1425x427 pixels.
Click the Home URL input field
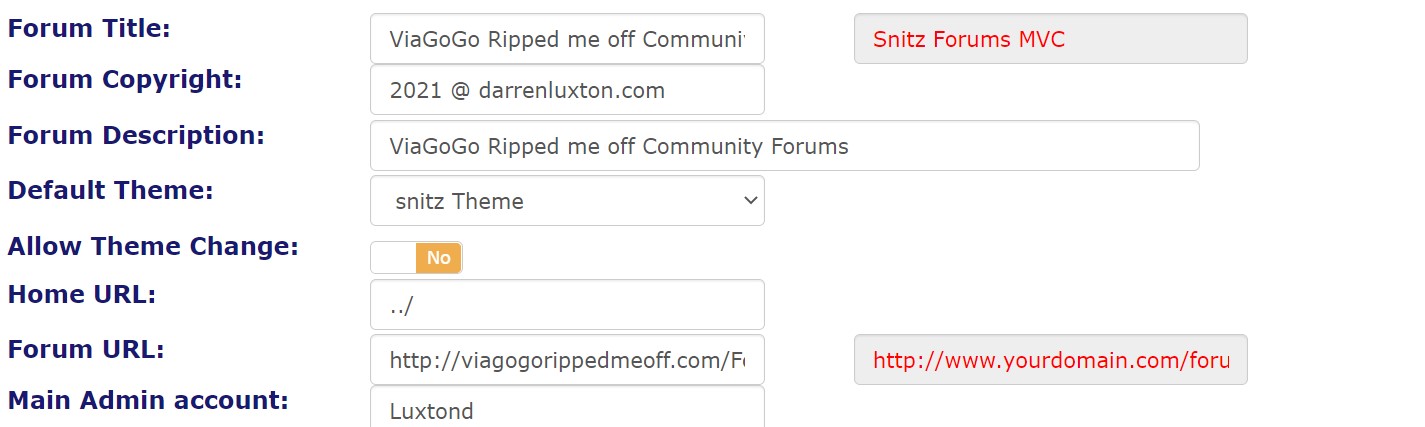566,305
